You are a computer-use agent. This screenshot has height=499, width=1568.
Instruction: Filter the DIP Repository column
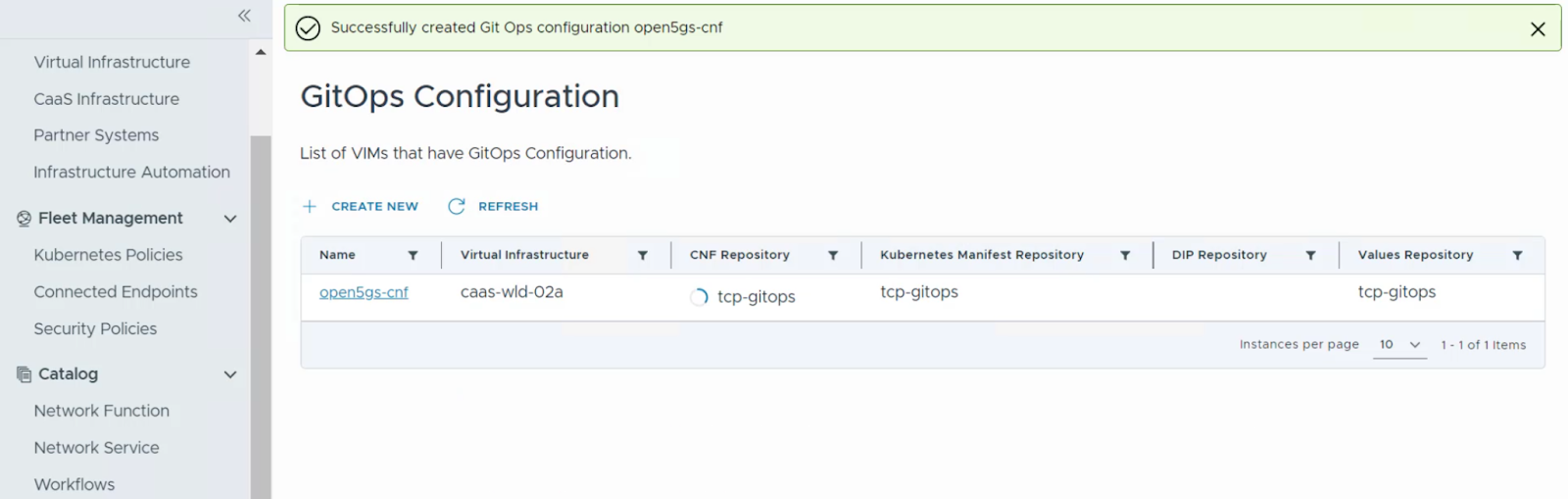pyautogui.click(x=1310, y=255)
